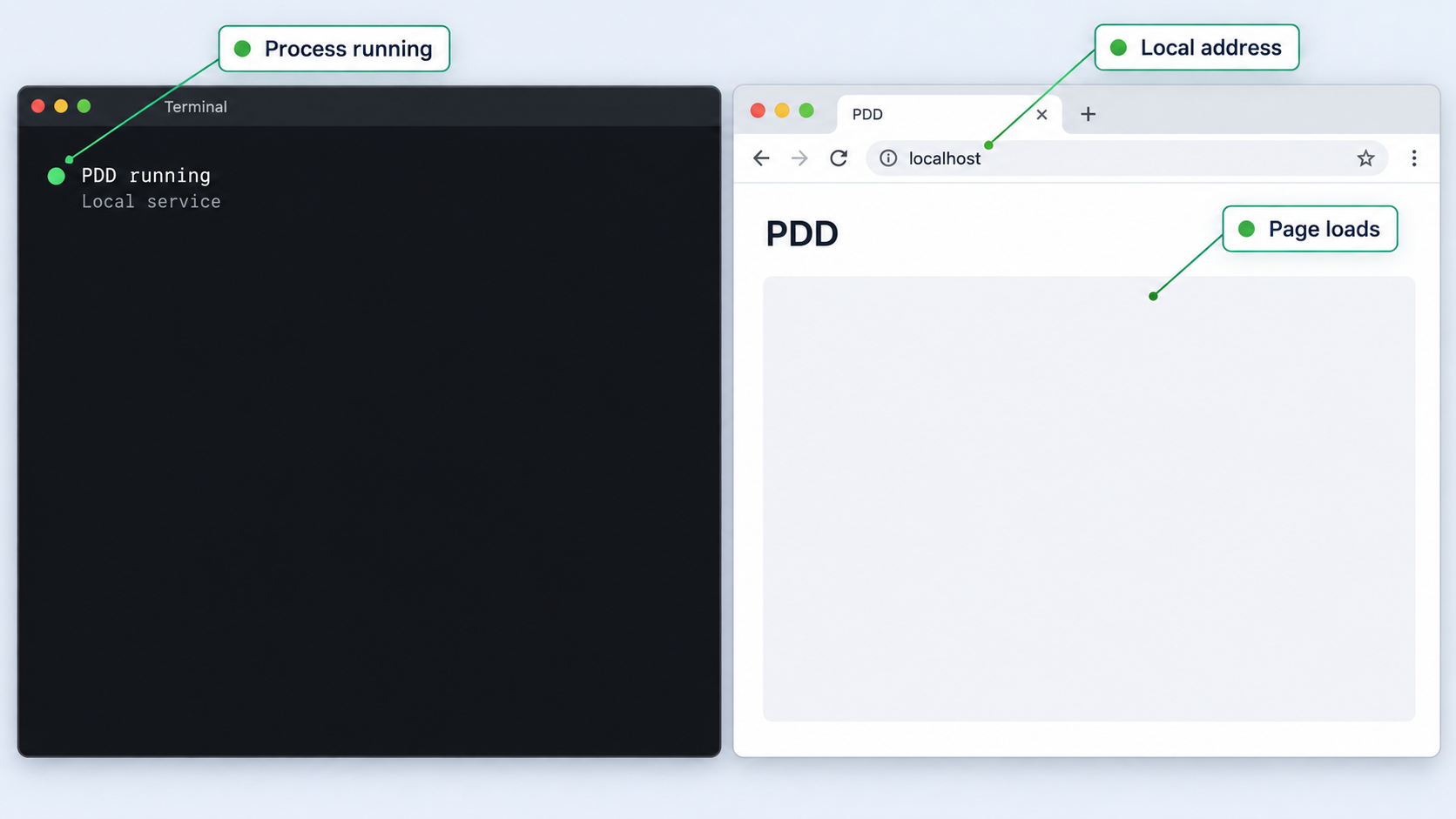This screenshot has width=1456, height=819.
Task: Open site info icon beside localhost
Action: (x=888, y=158)
